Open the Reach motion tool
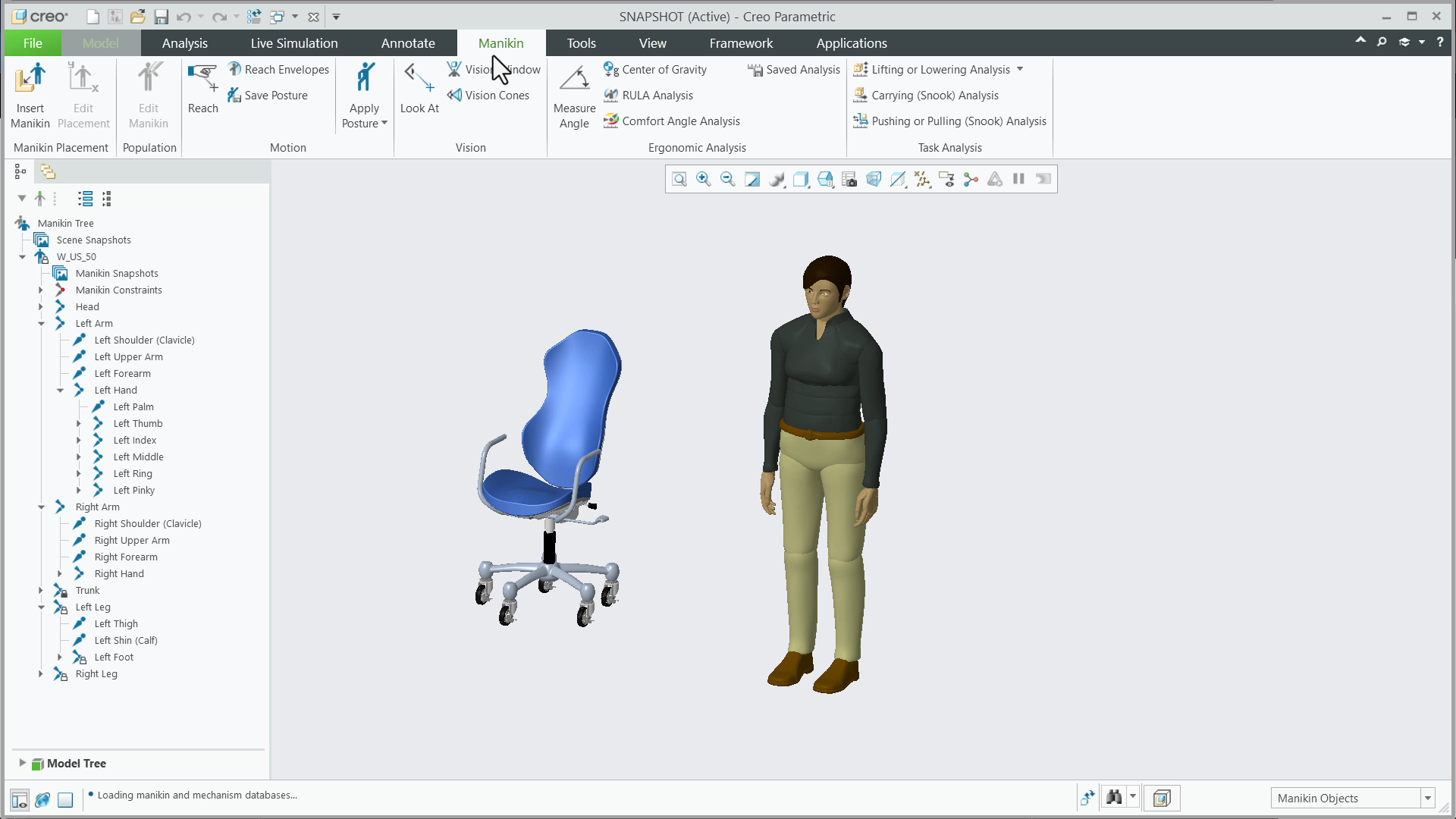Screen dimensions: 1456x819 pyautogui.click(x=202, y=88)
